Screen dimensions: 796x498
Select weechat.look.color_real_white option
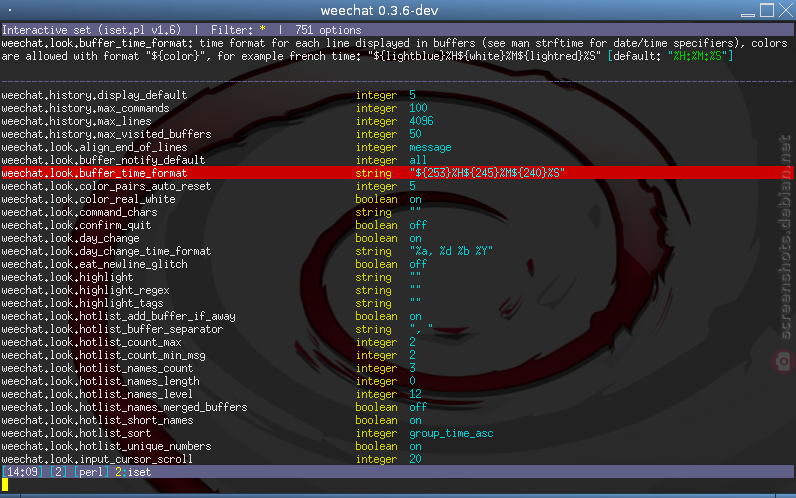pos(398,200)
